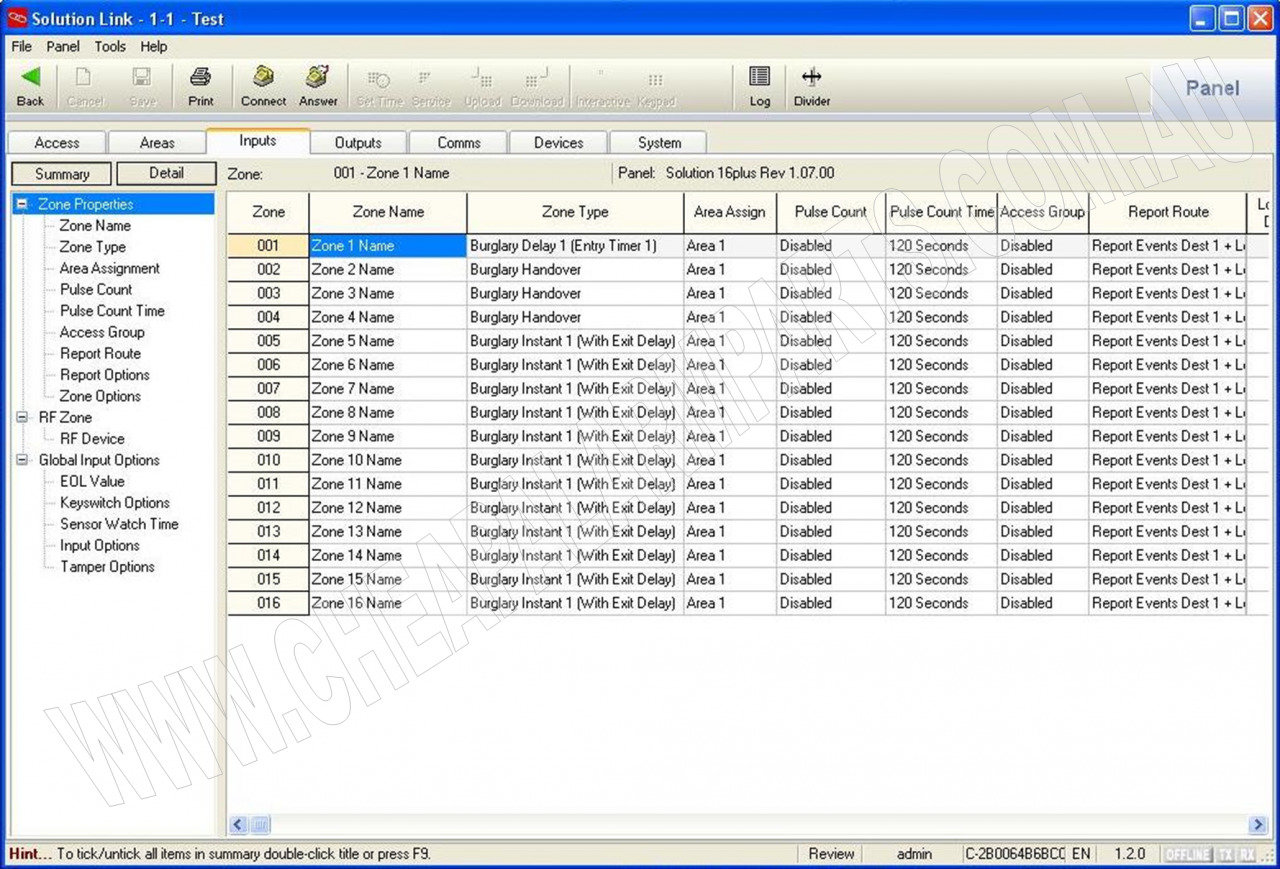Click the Summary button

tap(62, 174)
